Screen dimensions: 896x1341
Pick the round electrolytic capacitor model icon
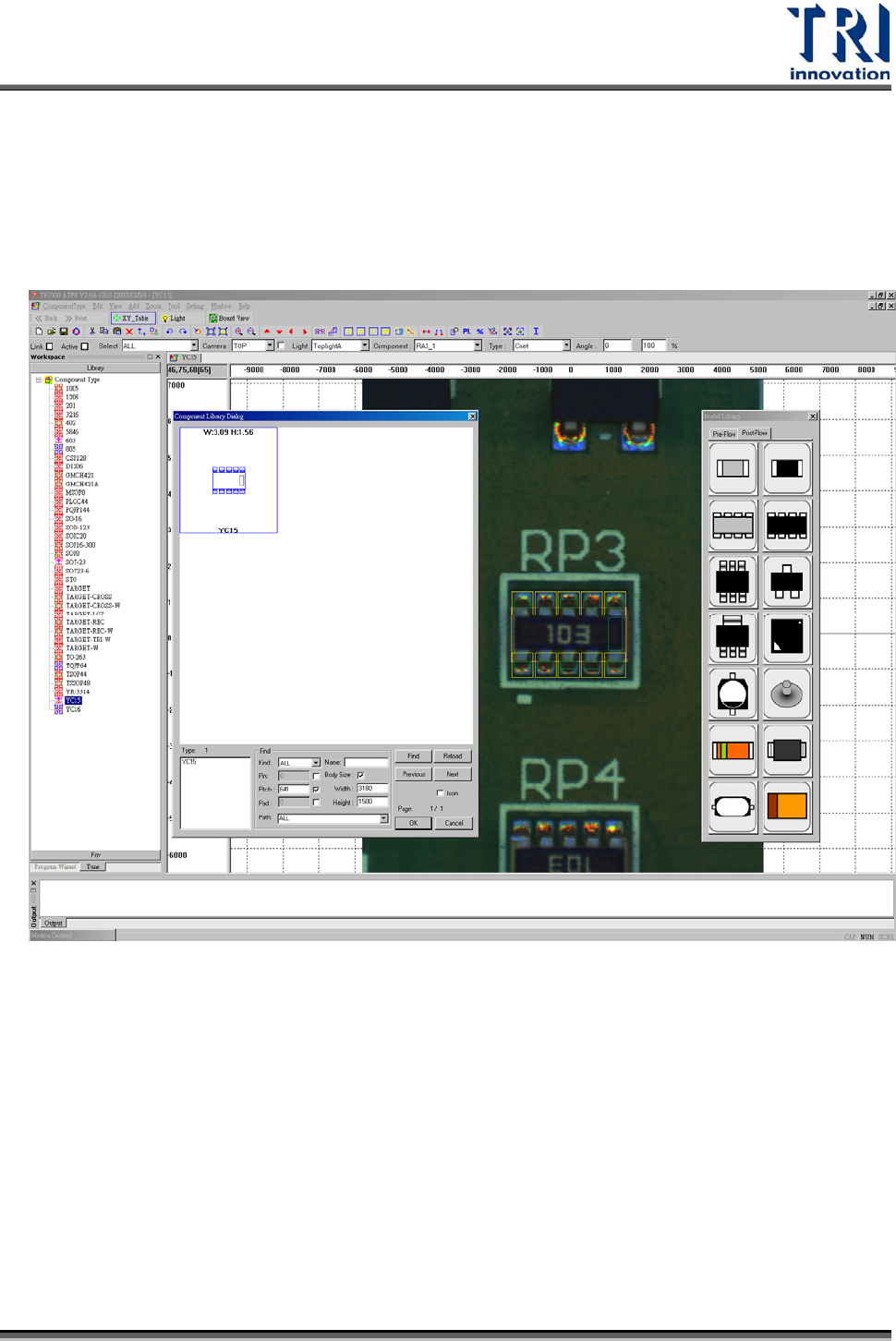click(733, 694)
